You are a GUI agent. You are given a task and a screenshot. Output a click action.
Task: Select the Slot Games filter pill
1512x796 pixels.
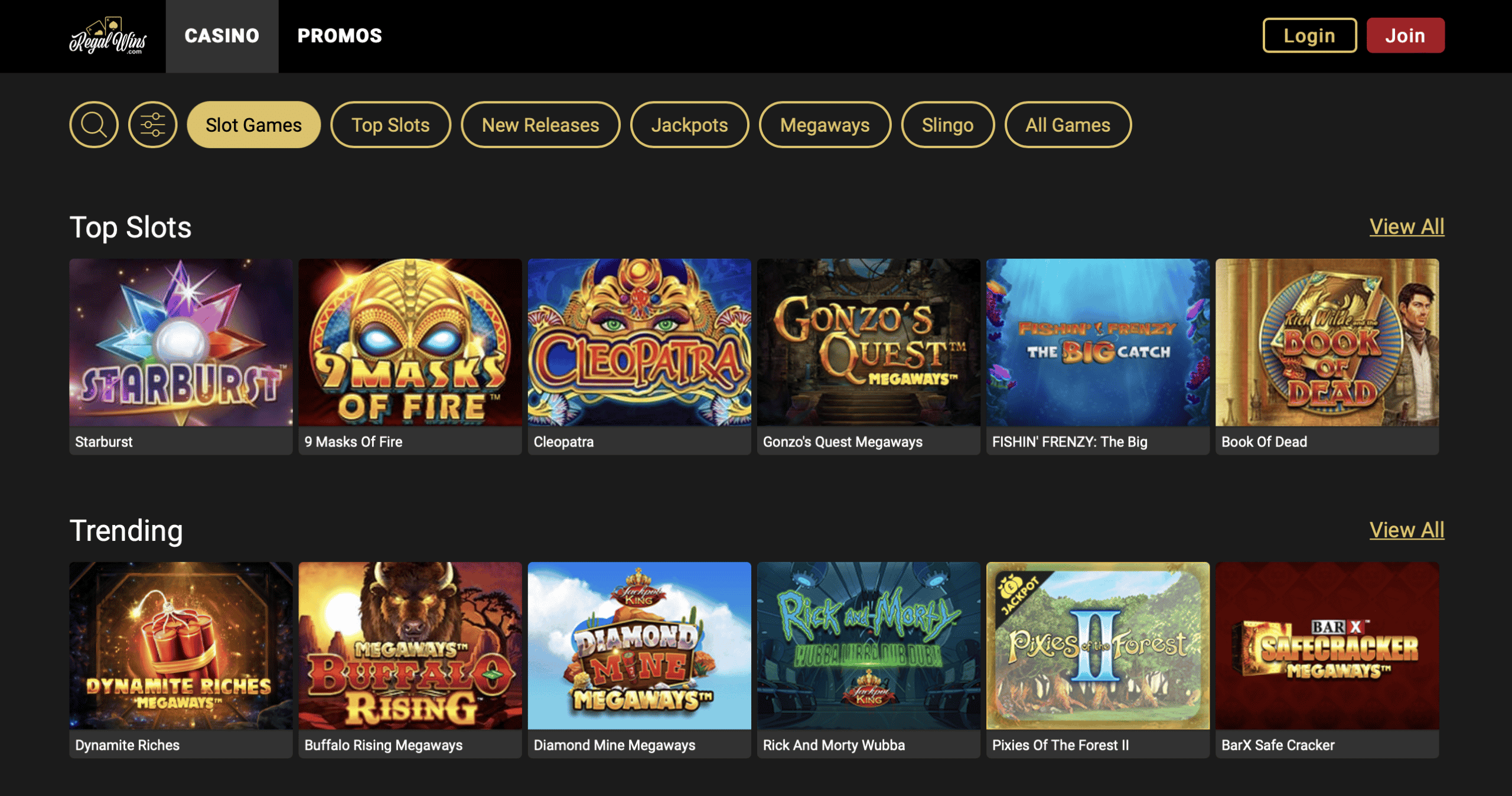[x=254, y=125]
